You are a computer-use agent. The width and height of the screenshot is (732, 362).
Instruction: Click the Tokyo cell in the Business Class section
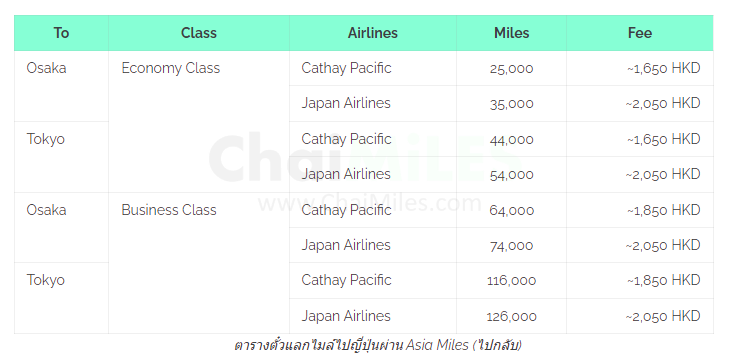[61, 298]
